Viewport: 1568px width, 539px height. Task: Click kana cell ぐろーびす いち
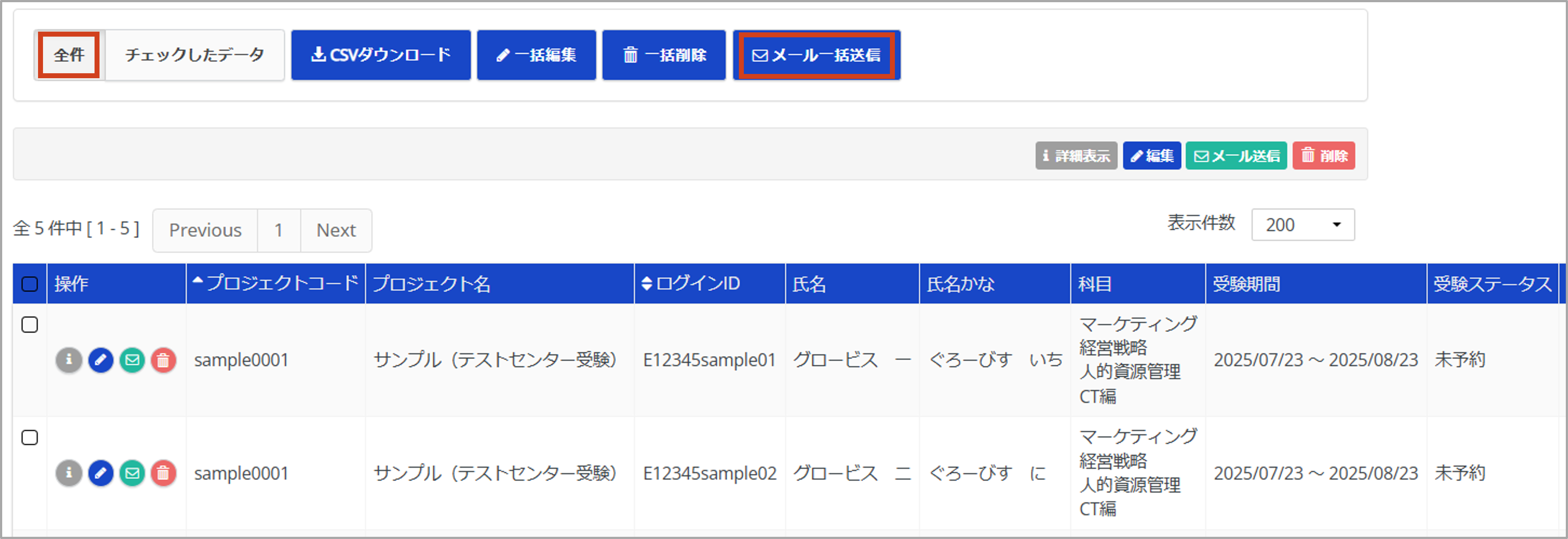tap(995, 360)
